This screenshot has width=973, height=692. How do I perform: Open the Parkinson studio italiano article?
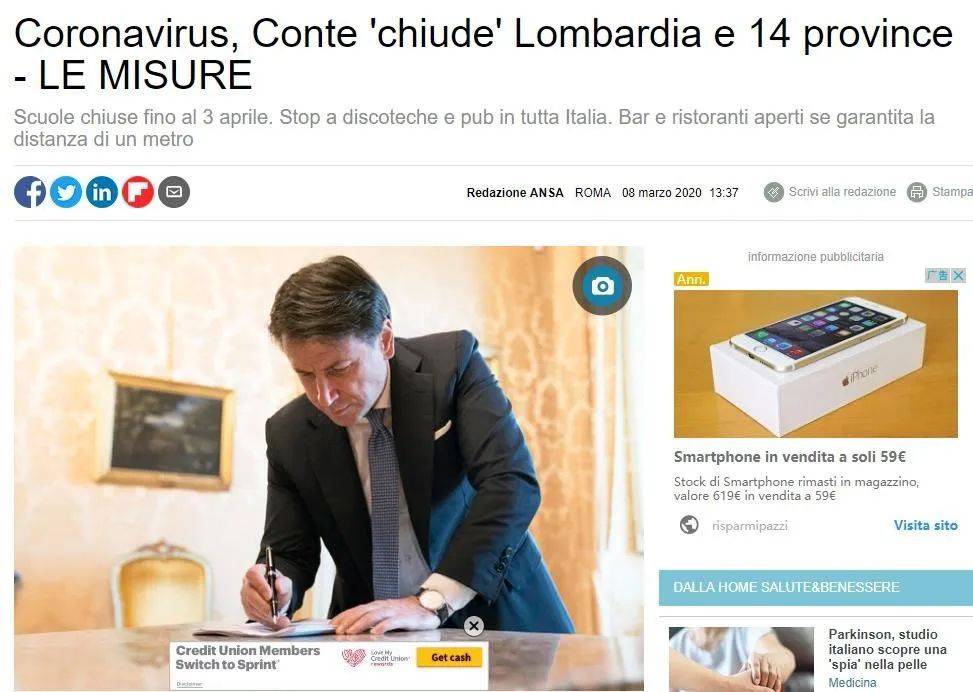pyautogui.click(x=887, y=649)
